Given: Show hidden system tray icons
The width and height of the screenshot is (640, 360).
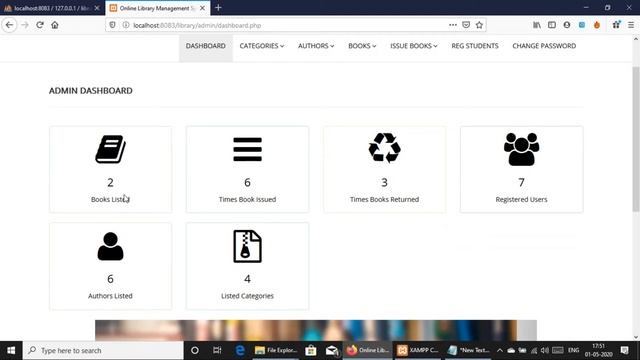Looking at the screenshot, I should [500, 350].
